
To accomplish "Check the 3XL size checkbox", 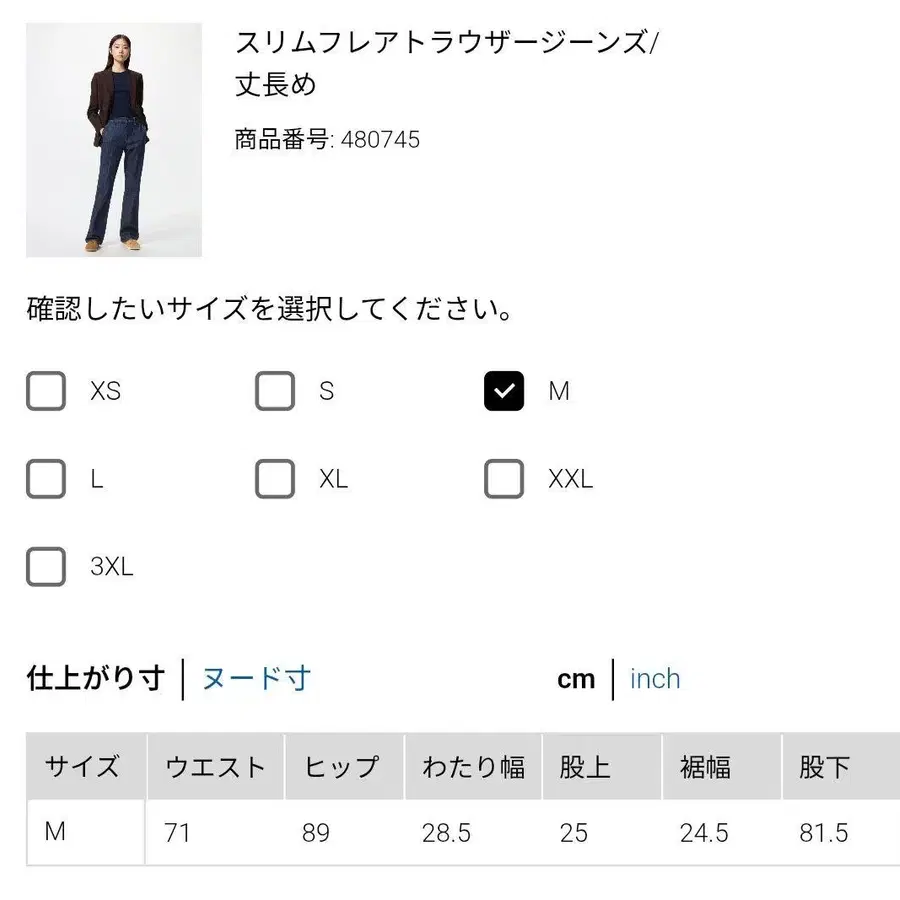I will [x=45, y=567].
